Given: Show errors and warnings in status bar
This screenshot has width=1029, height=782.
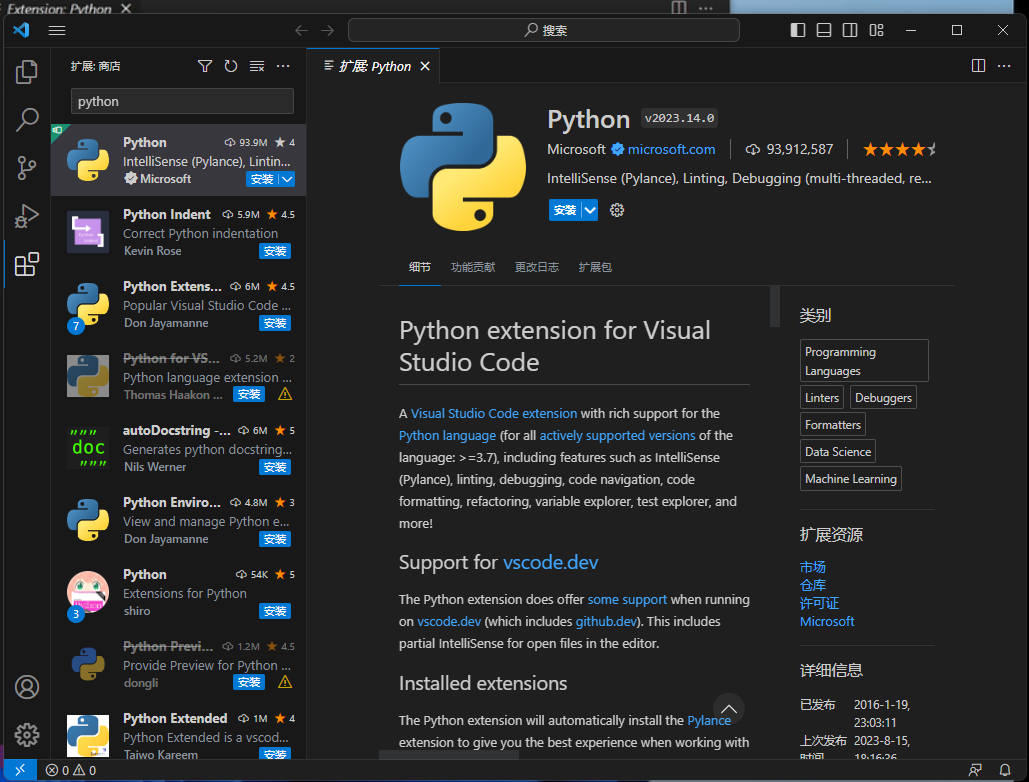Looking at the screenshot, I should (71, 770).
